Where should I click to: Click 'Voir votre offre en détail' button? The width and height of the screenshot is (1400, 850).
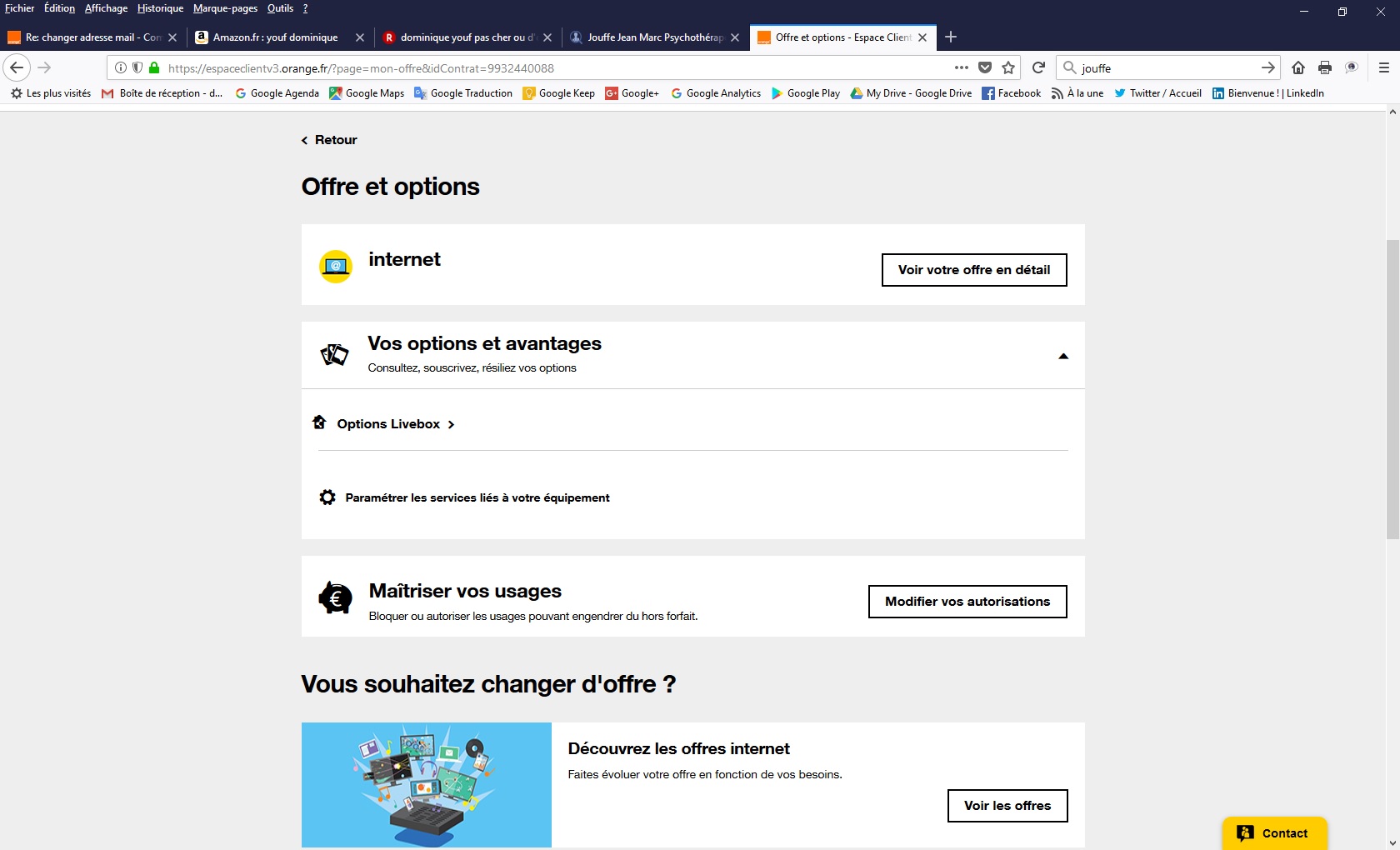tap(974, 270)
